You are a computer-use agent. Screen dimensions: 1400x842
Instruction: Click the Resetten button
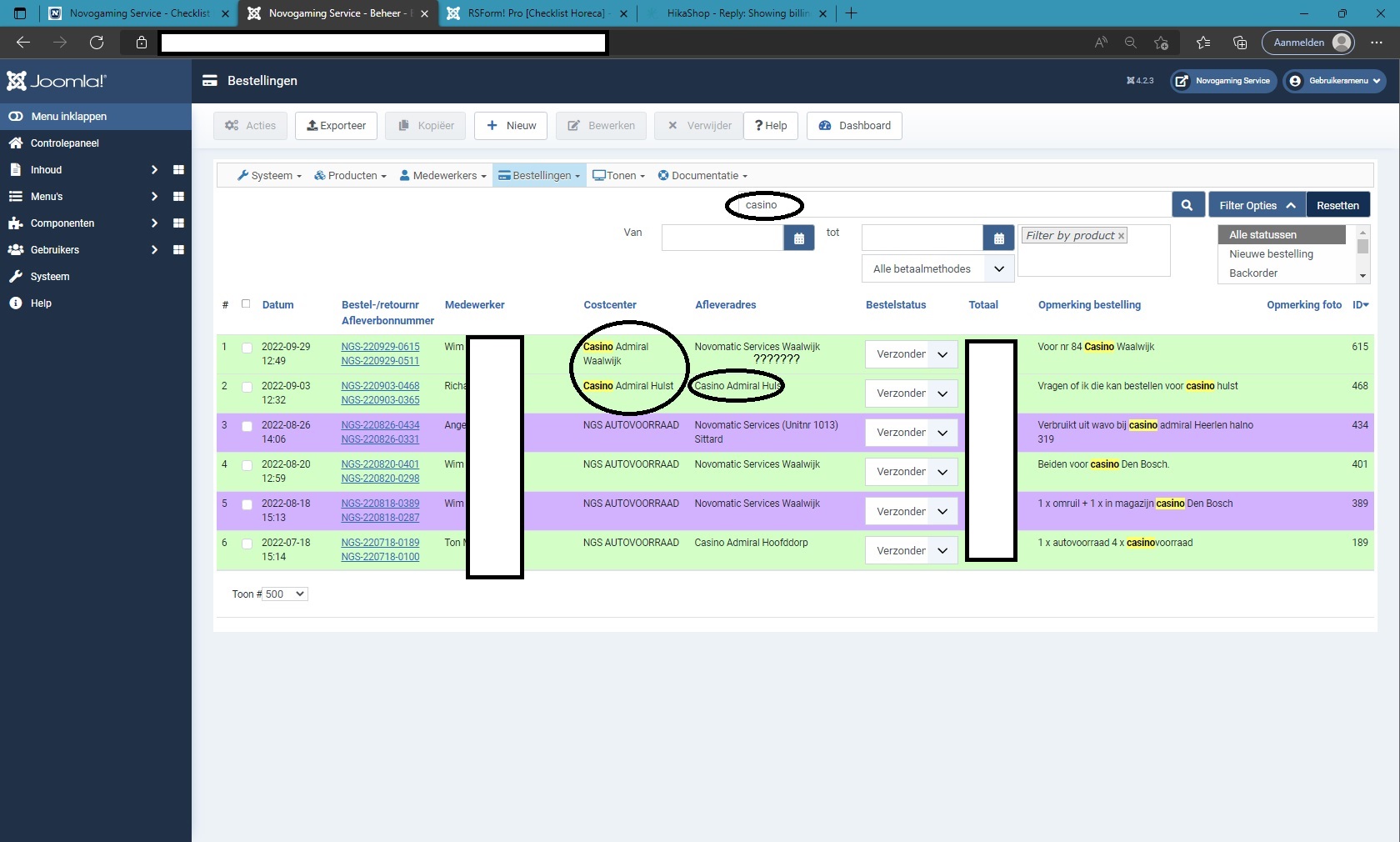coord(1337,205)
